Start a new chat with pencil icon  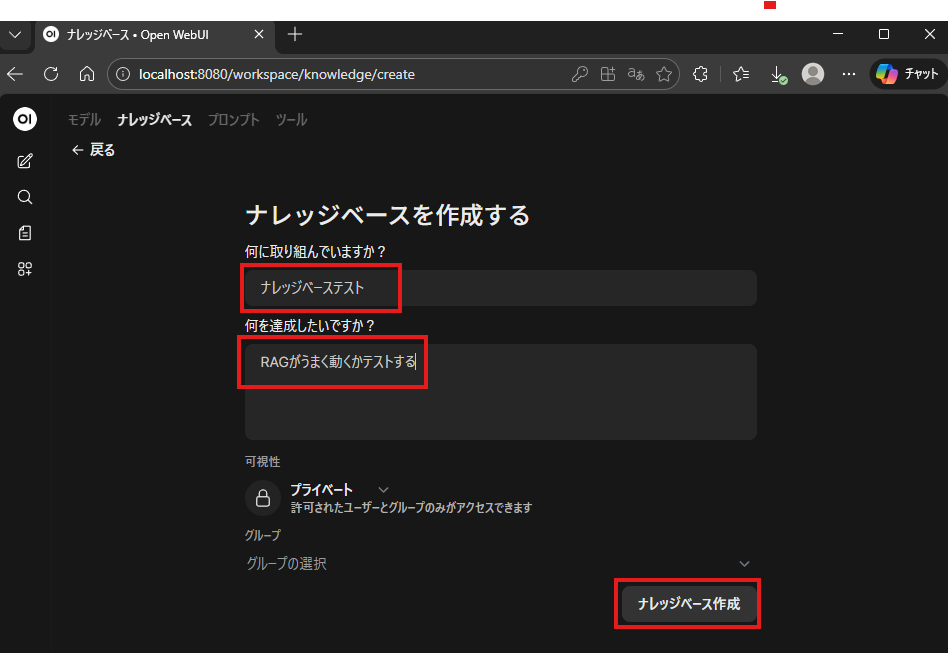25,161
